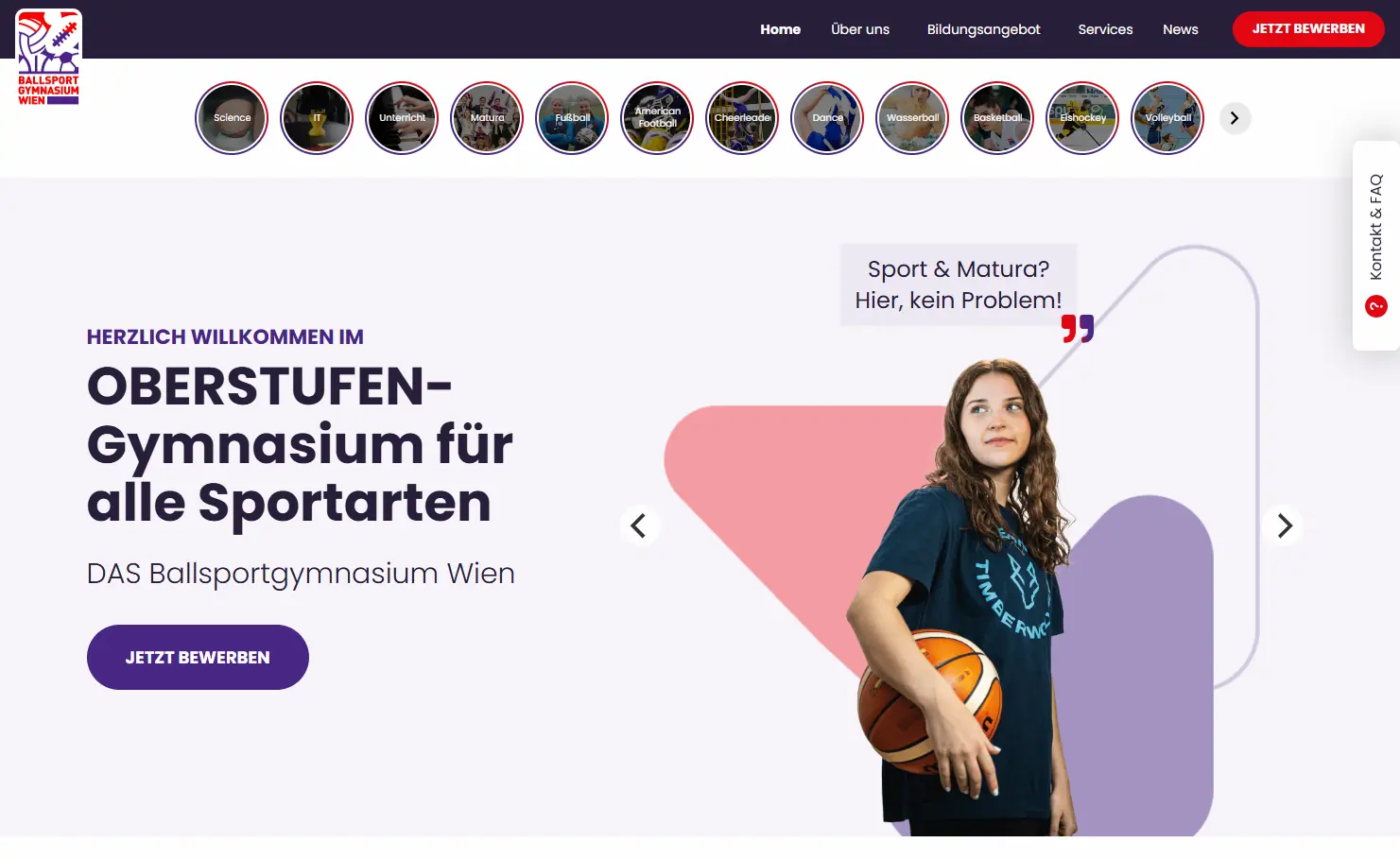The width and height of the screenshot is (1400, 860).
Task: Open the Services menu item
Action: (x=1105, y=29)
